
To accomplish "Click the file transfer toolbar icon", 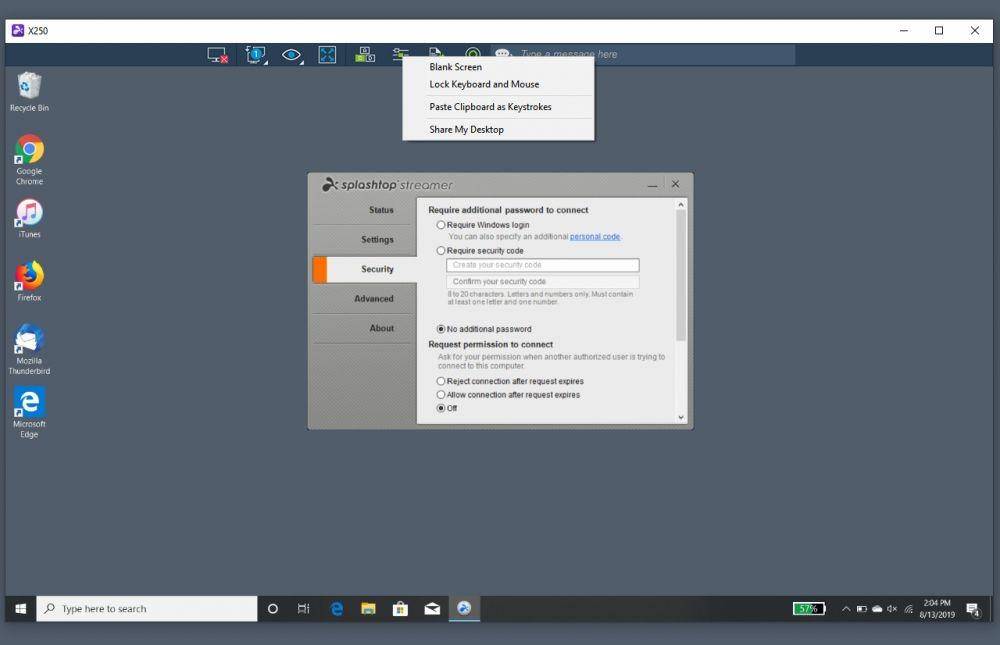I will [436, 52].
